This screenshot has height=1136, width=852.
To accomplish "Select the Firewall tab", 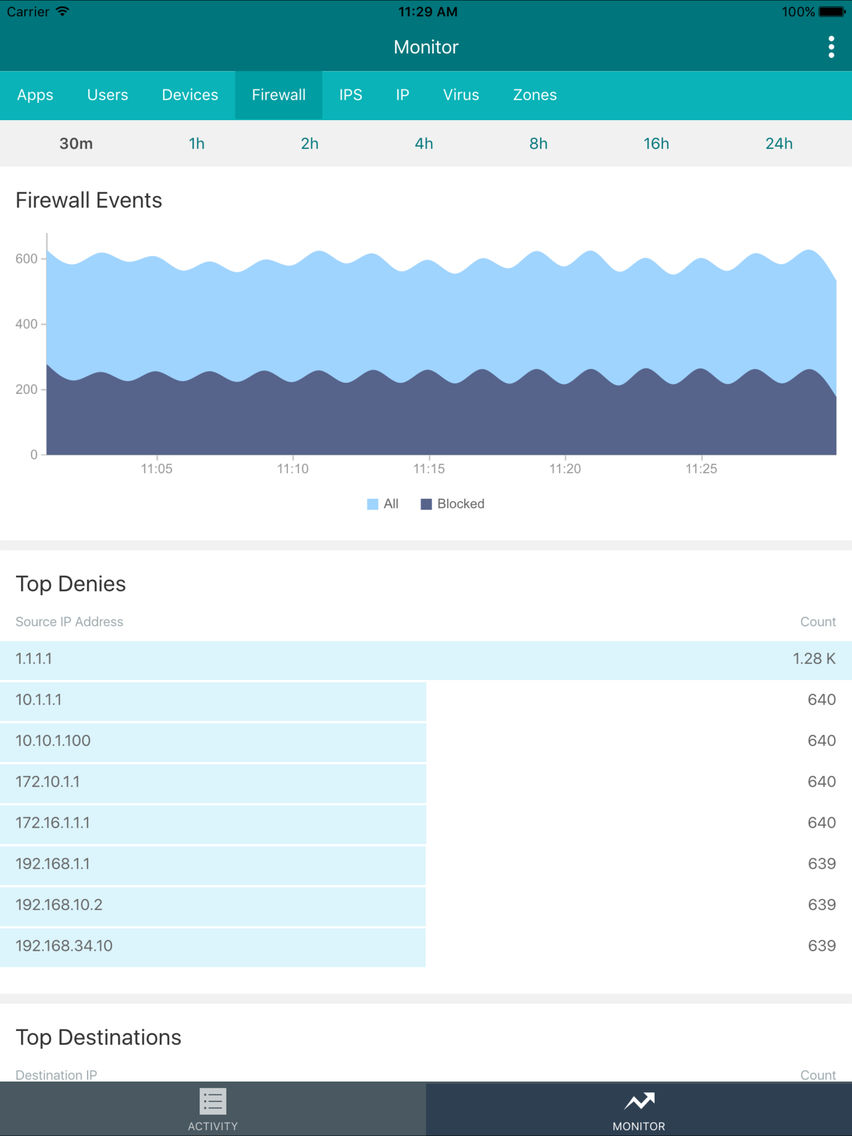I will [279, 95].
